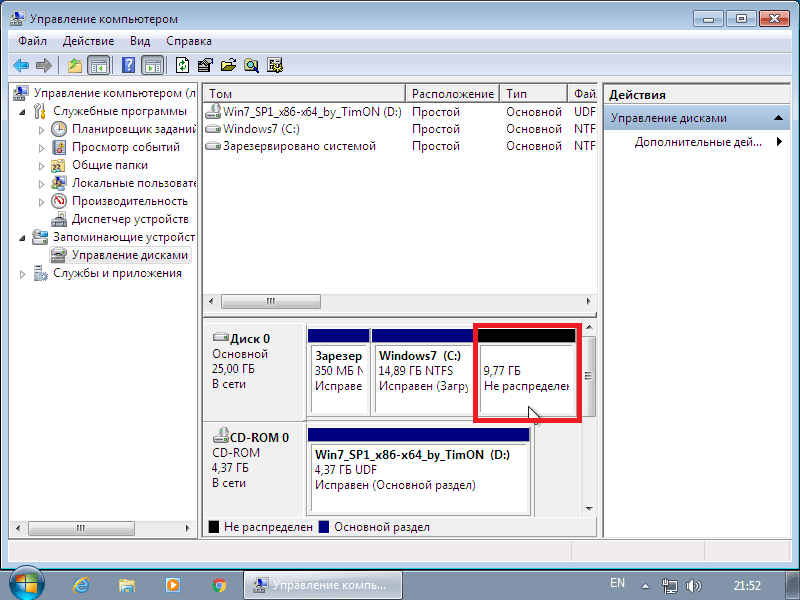Select Планировщик заданий in the tree
Screen dimensions: 800x600
click(134, 129)
